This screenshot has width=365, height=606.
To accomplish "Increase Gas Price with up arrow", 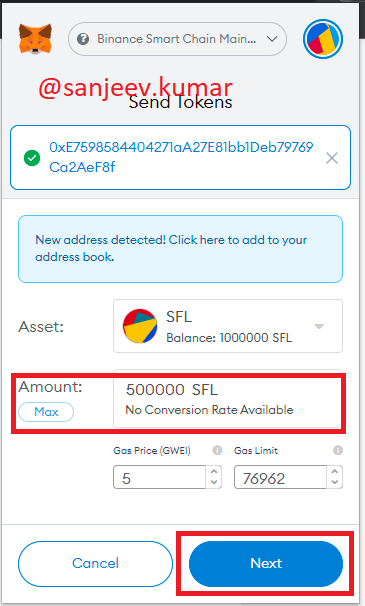I will point(214,472).
